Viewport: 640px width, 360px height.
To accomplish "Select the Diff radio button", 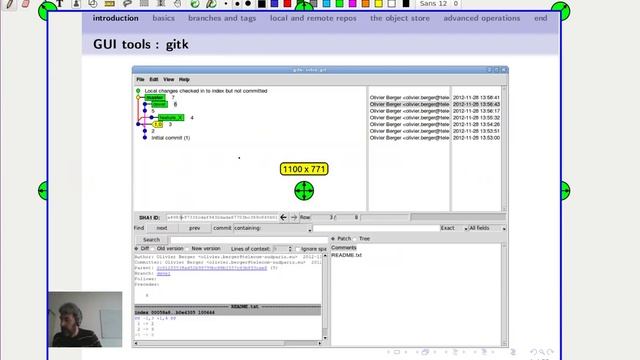I will click(136, 249).
